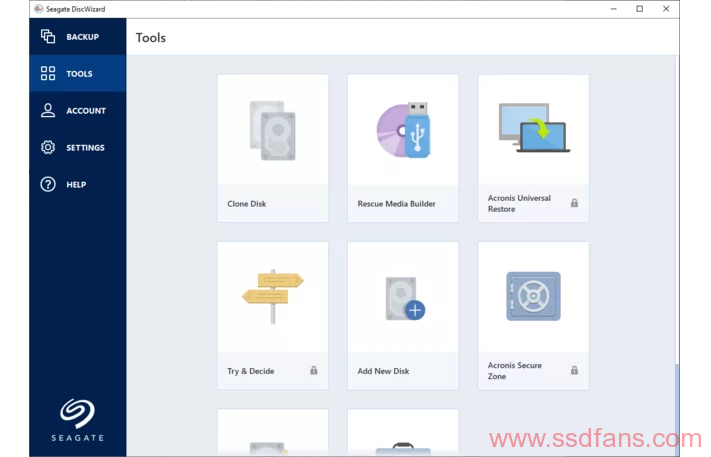Image resolution: width=711 pixels, height=457 pixels.
Task: Maximize the Seagate DiscWizard window
Action: [639, 9]
